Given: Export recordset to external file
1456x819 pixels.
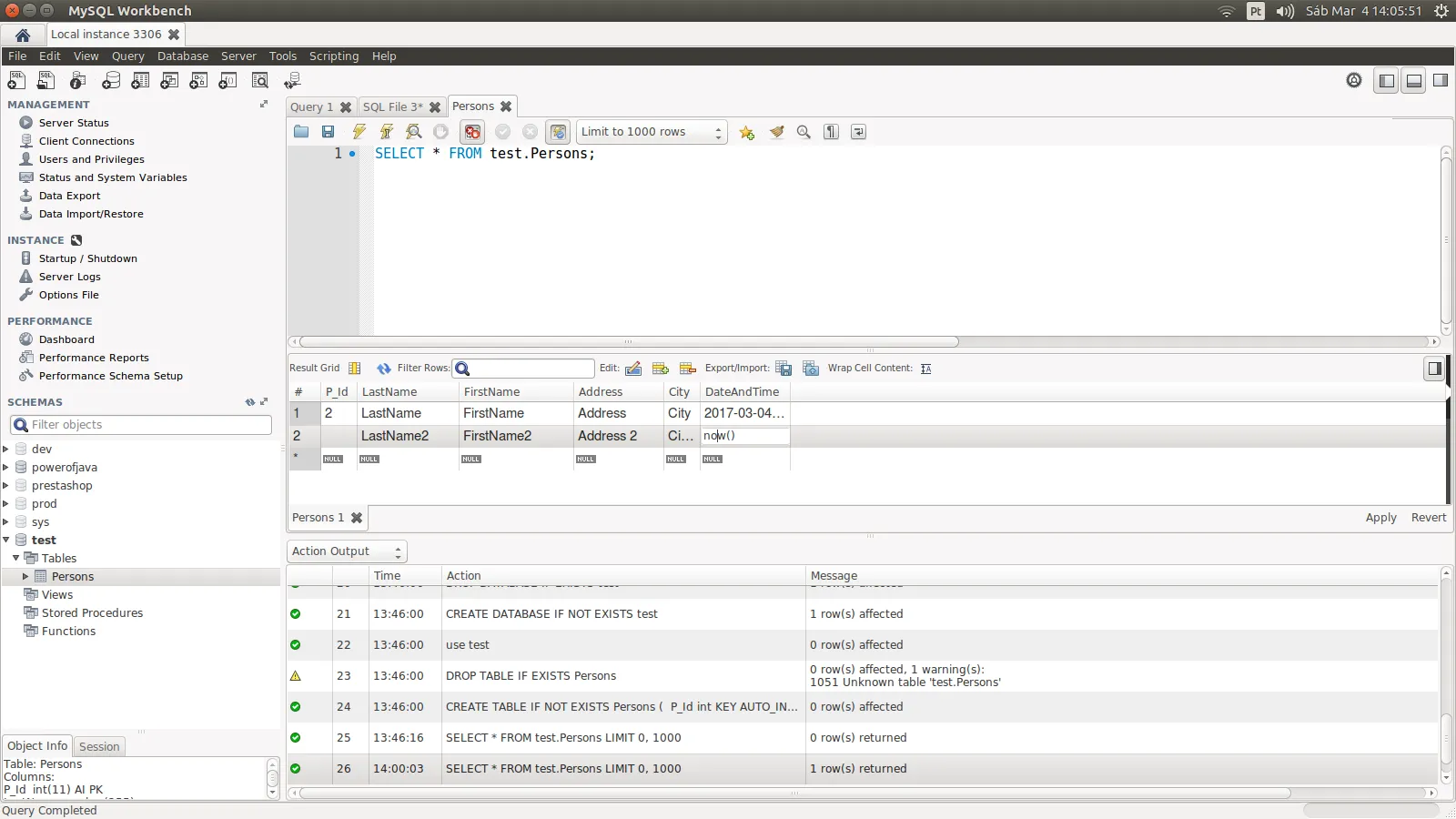Looking at the screenshot, I should [784, 369].
